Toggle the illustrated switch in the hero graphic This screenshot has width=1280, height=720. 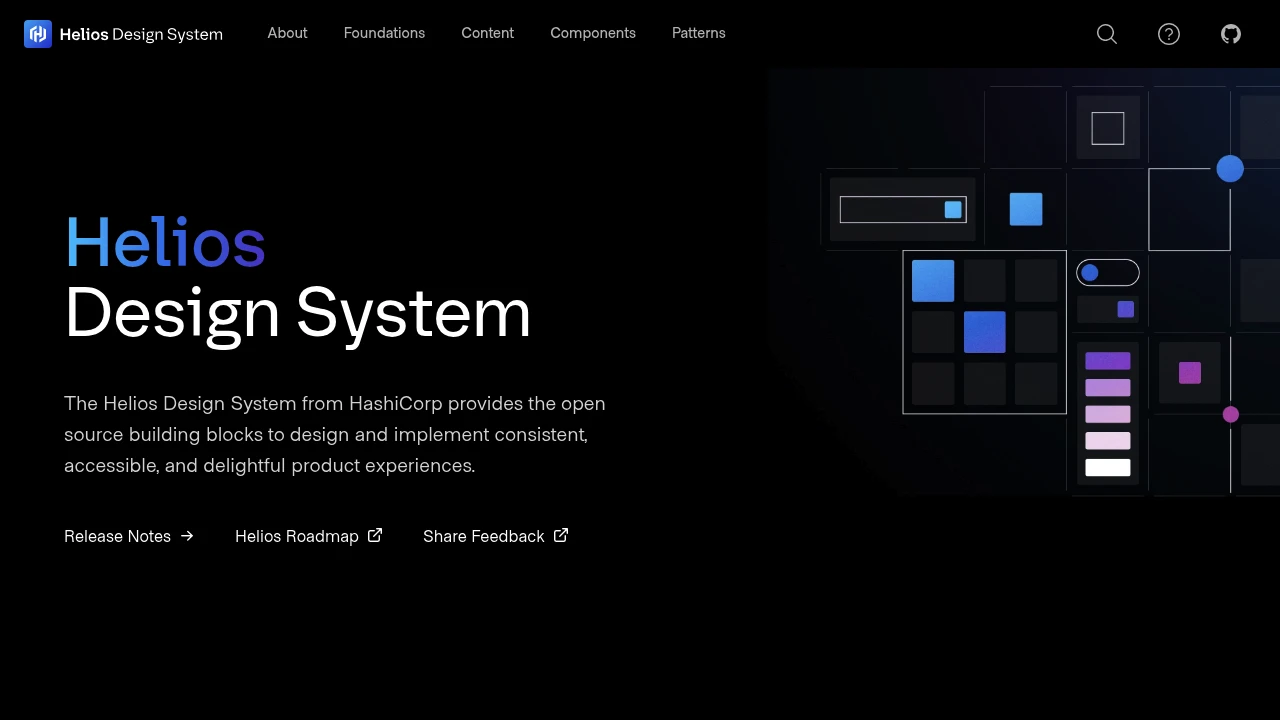tap(1107, 272)
